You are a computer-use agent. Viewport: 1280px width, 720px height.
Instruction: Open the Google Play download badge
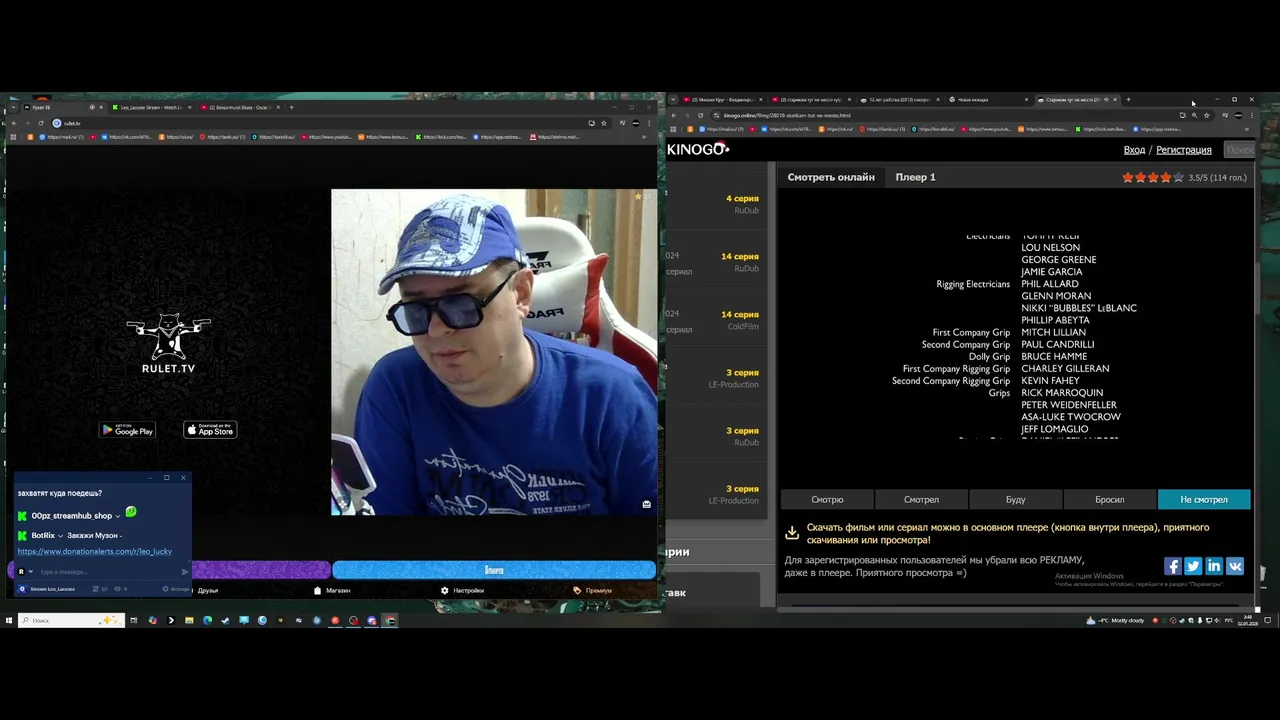[127, 430]
